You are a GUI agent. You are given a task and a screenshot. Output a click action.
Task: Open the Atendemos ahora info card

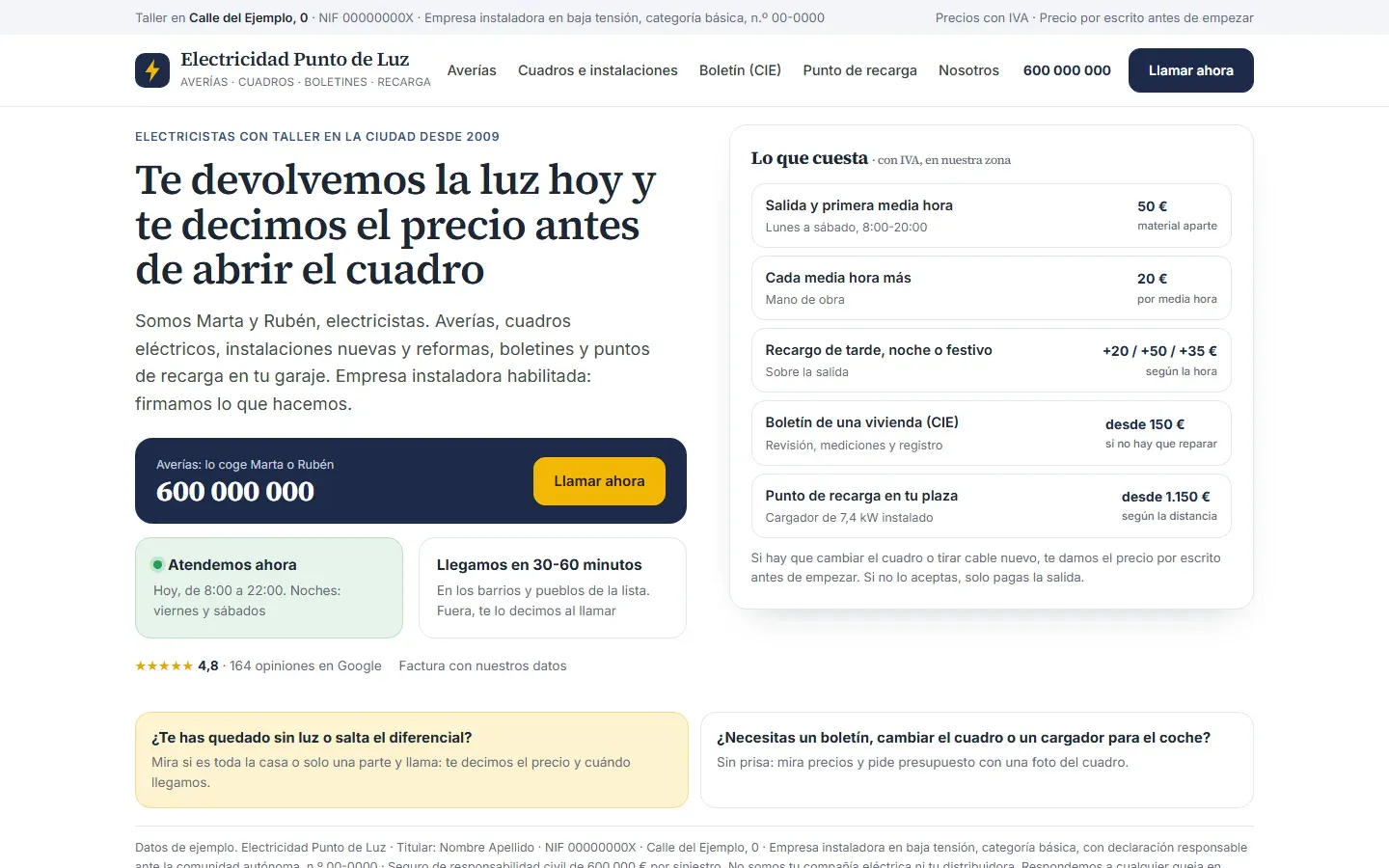pyautogui.click(x=269, y=588)
